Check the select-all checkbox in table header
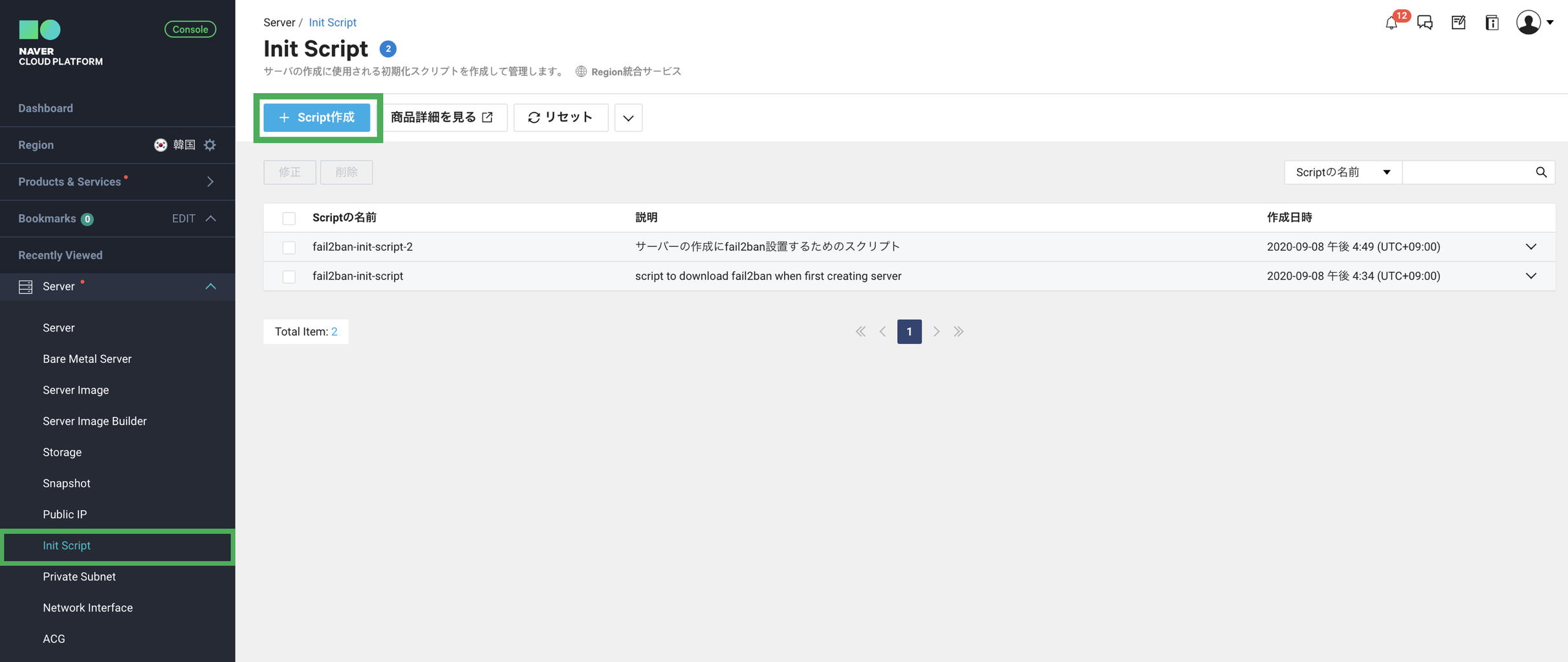1568x662 pixels. click(289, 218)
